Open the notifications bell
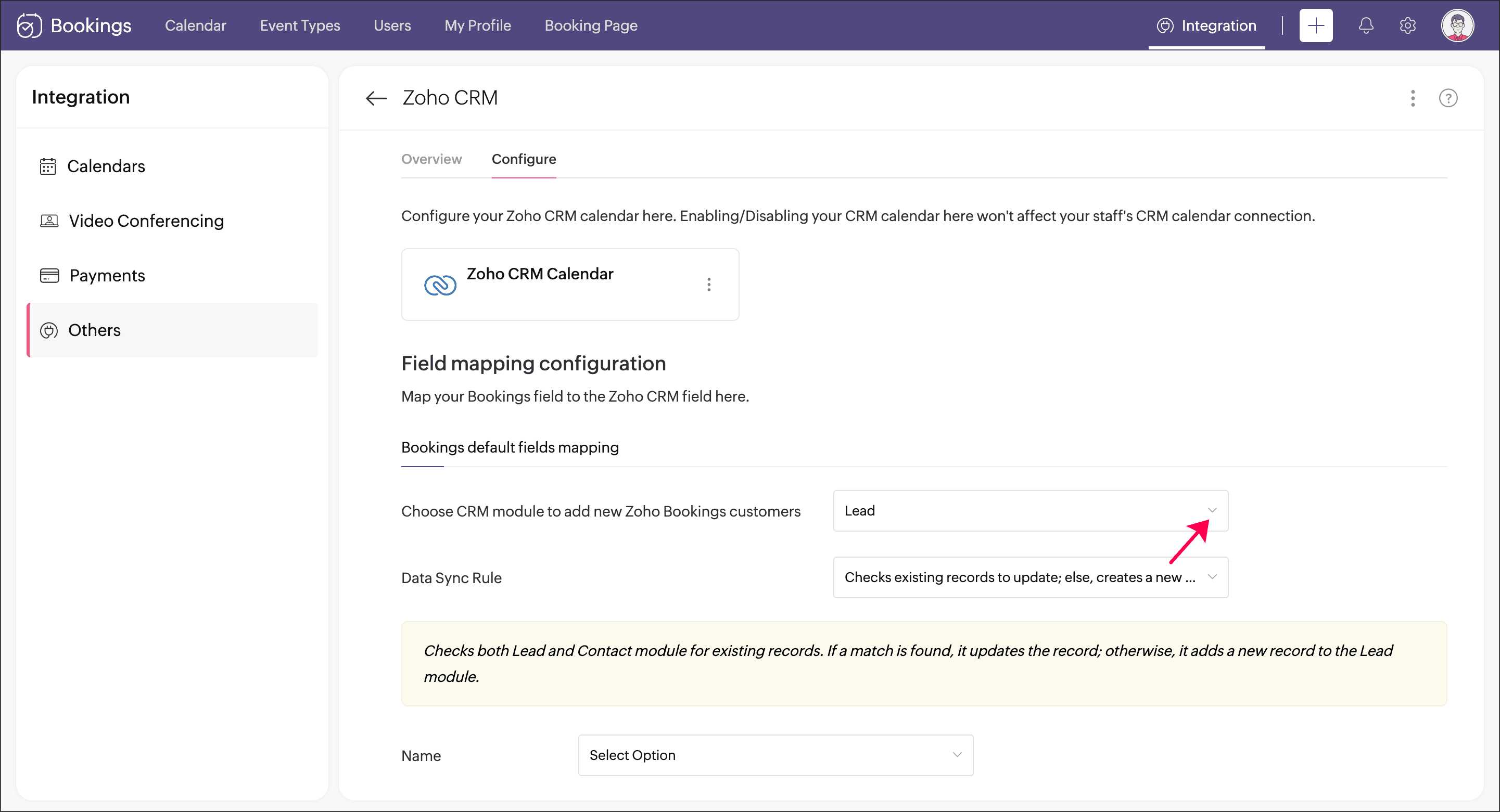The image size is (1500, 812). [x=1366, y=25]
